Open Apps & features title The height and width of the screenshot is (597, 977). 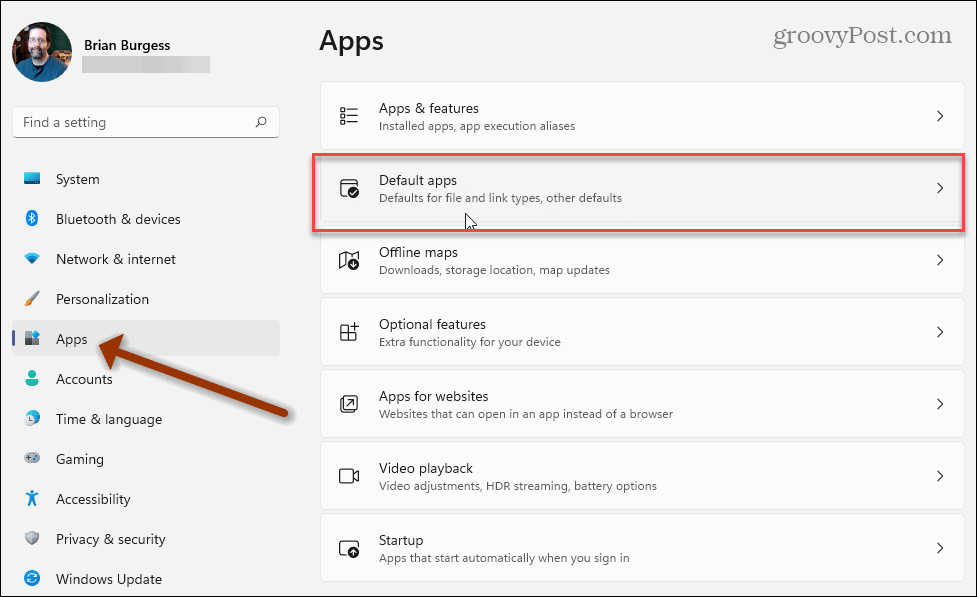pos(429,108)
